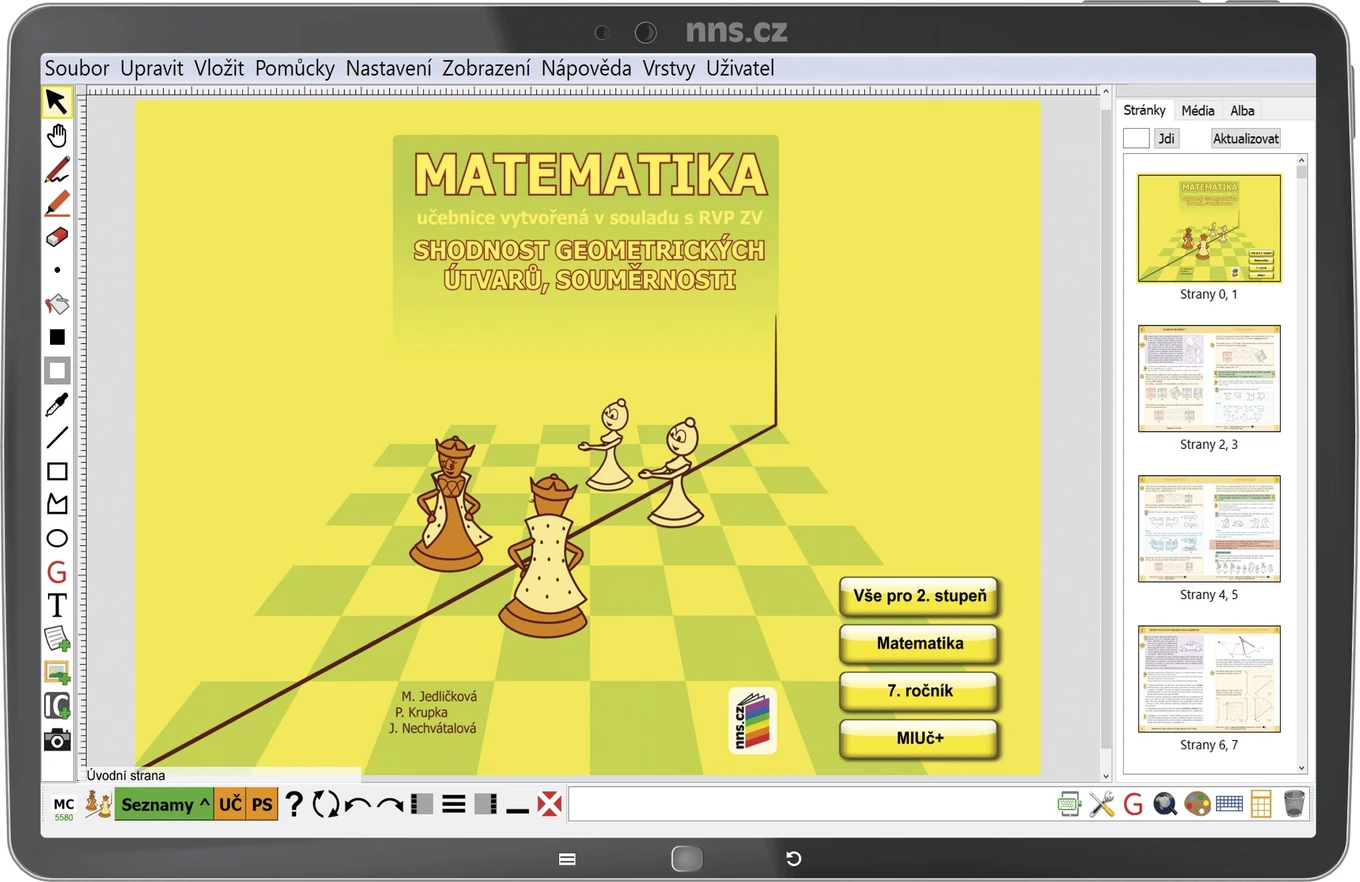Viewport: 1360px width, 882px height.
Task: Switch to the Alba tab
Action: point(1242,111)
